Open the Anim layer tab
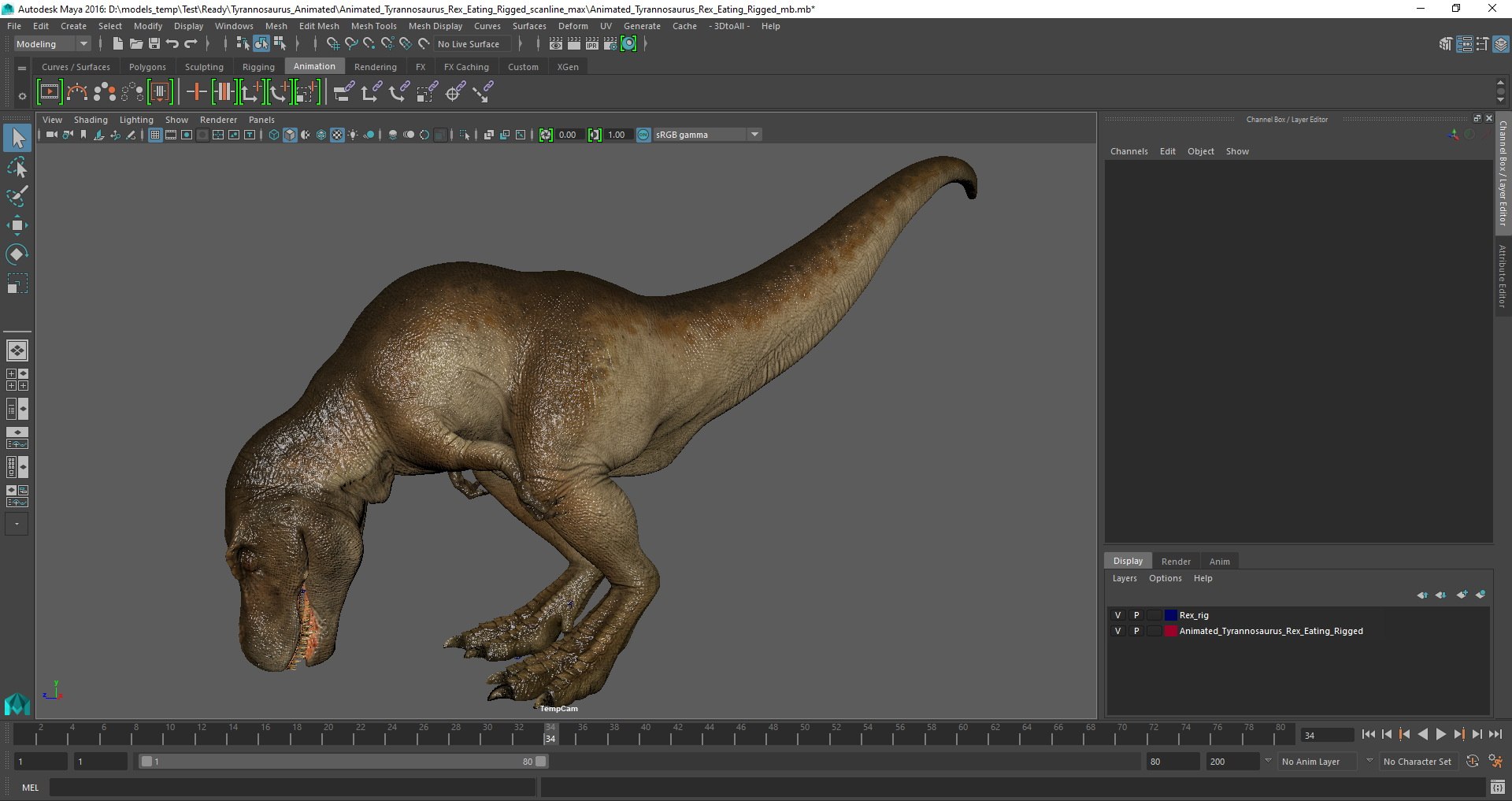Image resolution: width=1512 pixels, height=801 pixels. point(1219,562)
